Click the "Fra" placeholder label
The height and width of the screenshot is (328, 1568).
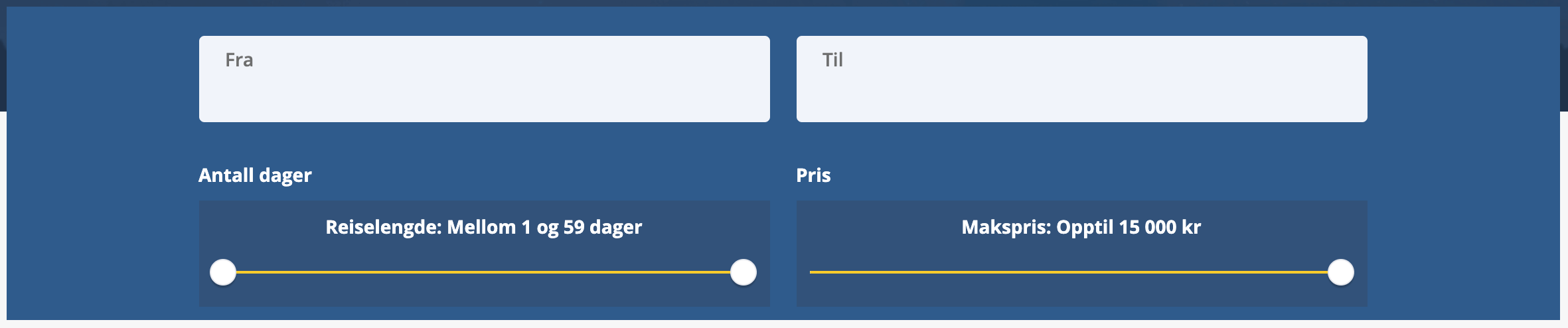239,60
